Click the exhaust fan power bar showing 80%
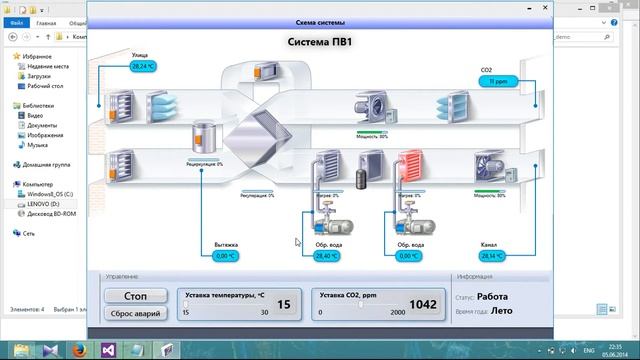Screen dimensions: 640x360 pyautogui.click(x=372, y=132)
